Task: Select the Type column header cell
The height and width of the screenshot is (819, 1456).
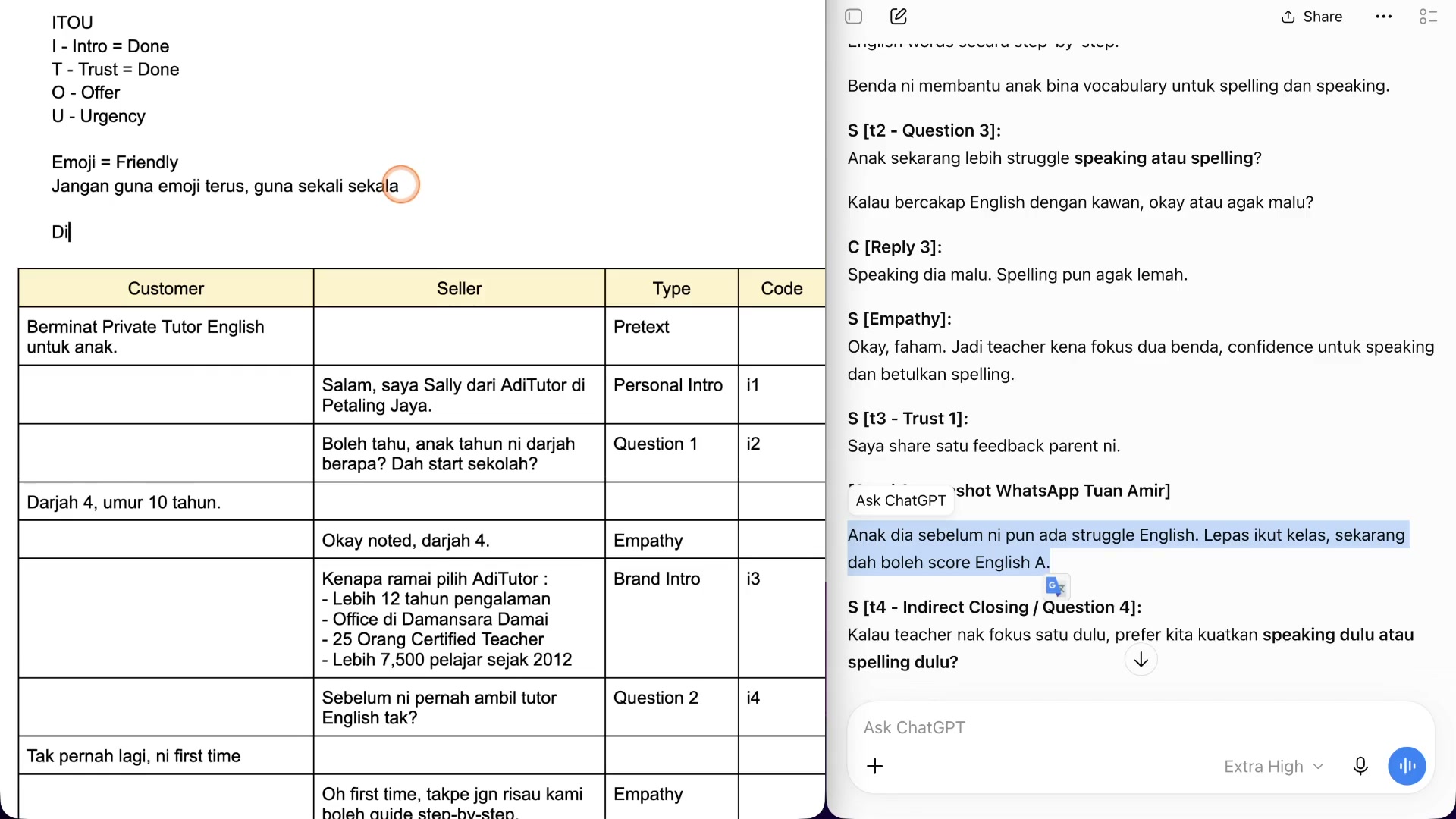Action: (x=672, y=288)
